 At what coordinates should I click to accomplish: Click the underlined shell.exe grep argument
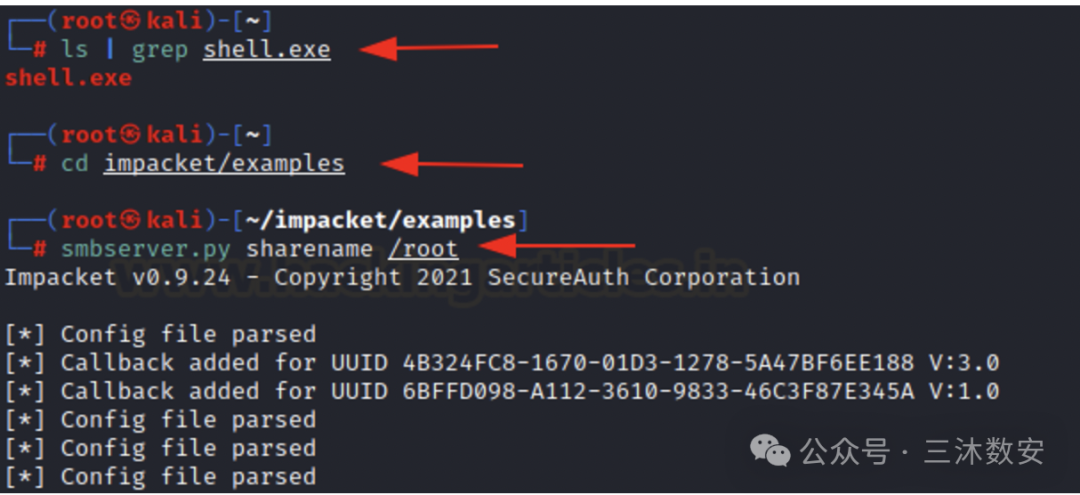click(x=267, y=50)
